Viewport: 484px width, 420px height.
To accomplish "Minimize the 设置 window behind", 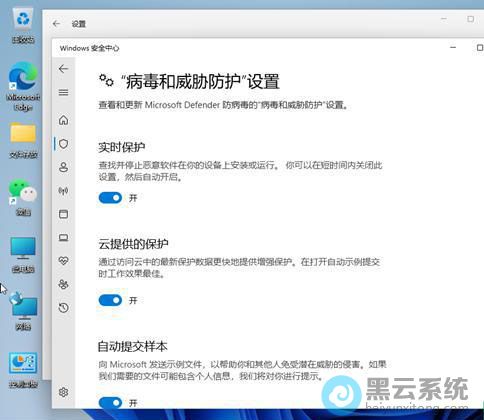I will tap(444, 19).
